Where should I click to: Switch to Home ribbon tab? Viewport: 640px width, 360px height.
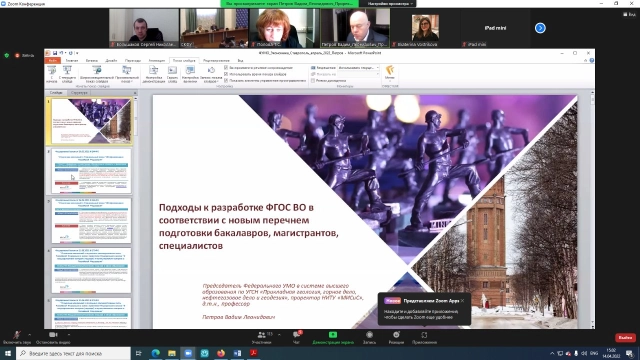(x=72, y=60)
